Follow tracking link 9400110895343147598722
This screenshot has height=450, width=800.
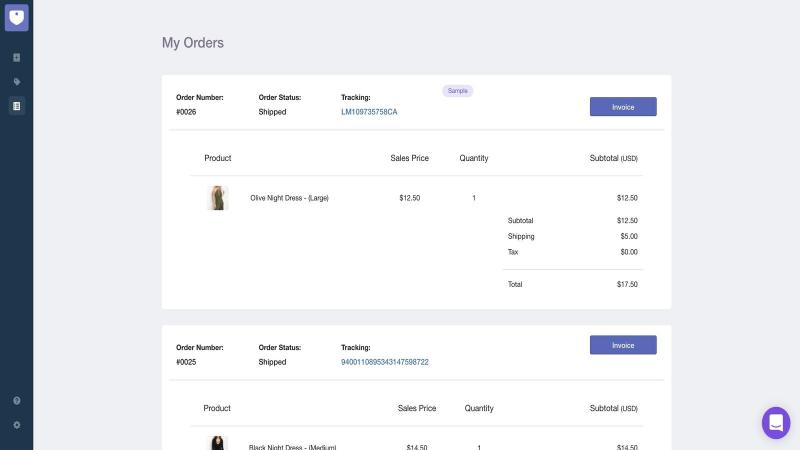click(385, 362)
